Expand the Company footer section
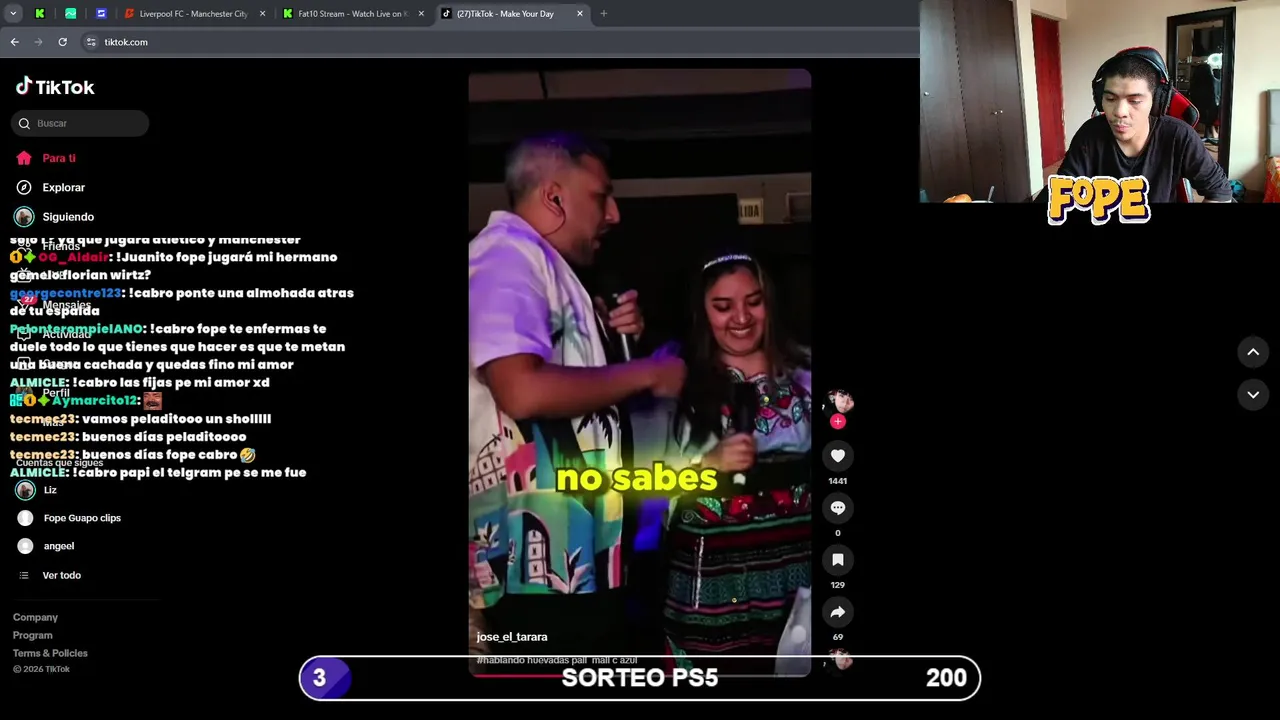The height and width of the screenshot is (720, 1280). [x=35, y=617]
